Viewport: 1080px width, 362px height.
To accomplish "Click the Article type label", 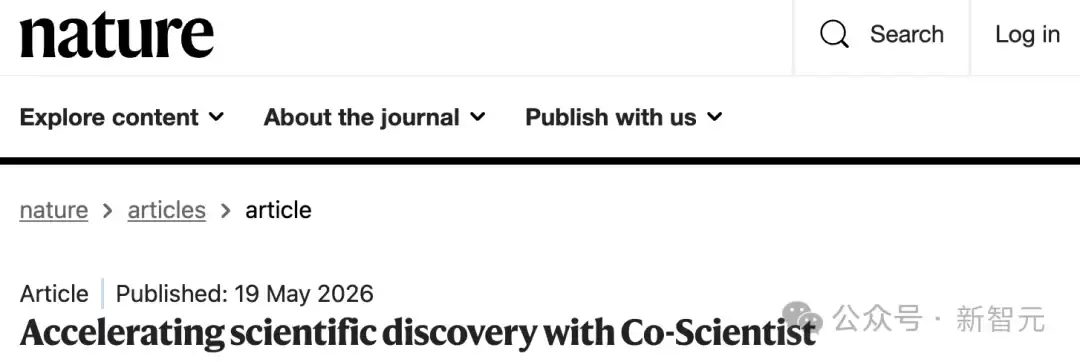I will pos(54,294).
